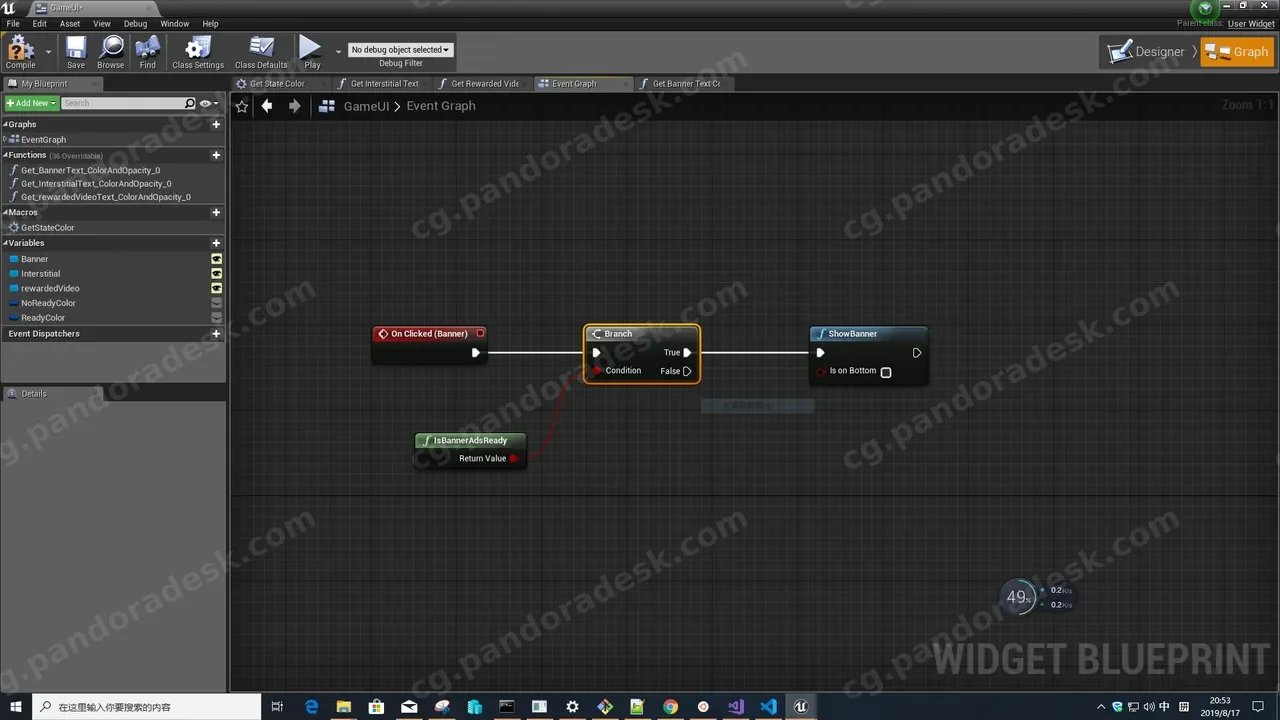
Task: Click Browse in the toolbar
Action: pos(111,52)
